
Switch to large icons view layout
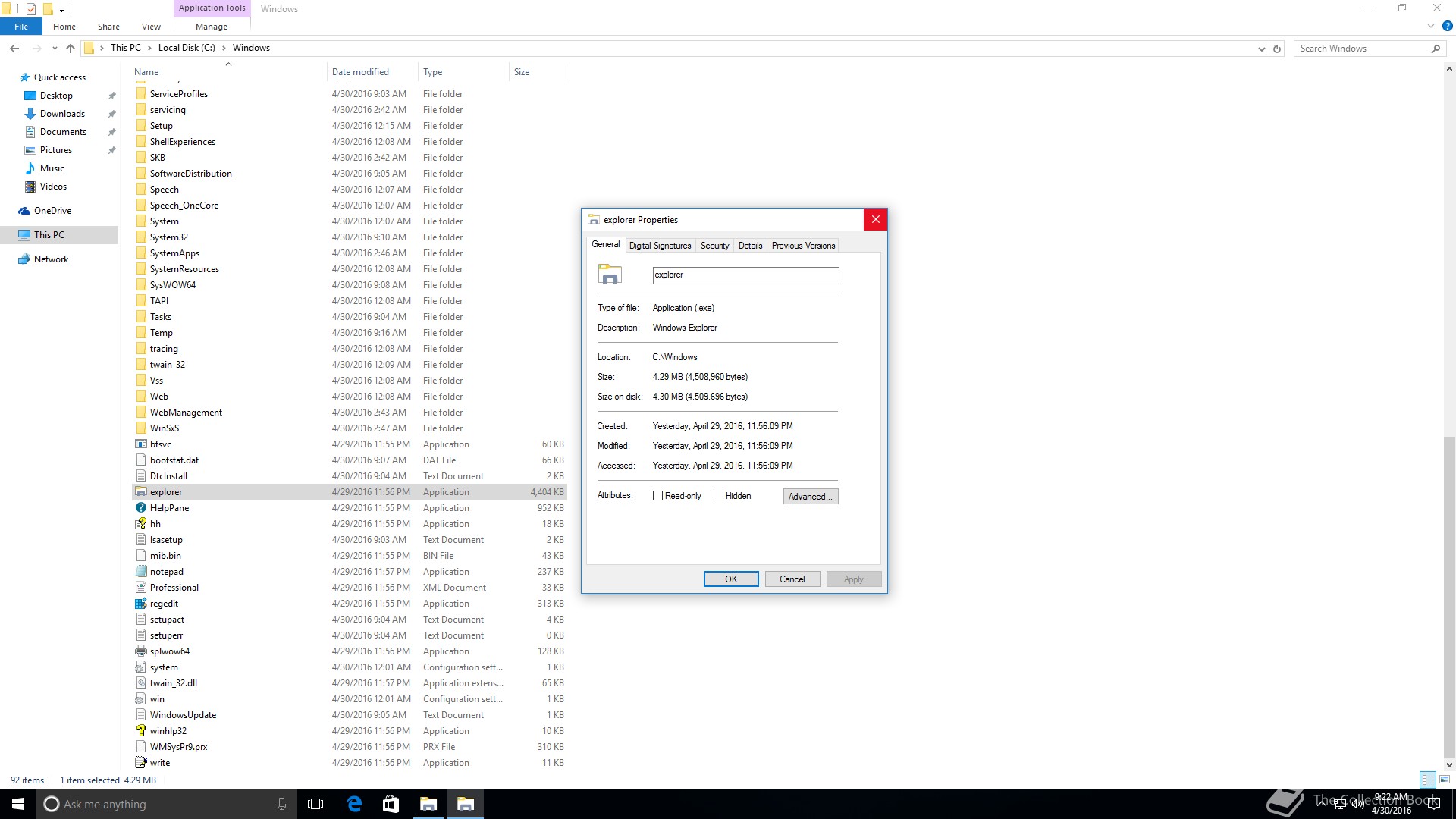coord(1445,780)
